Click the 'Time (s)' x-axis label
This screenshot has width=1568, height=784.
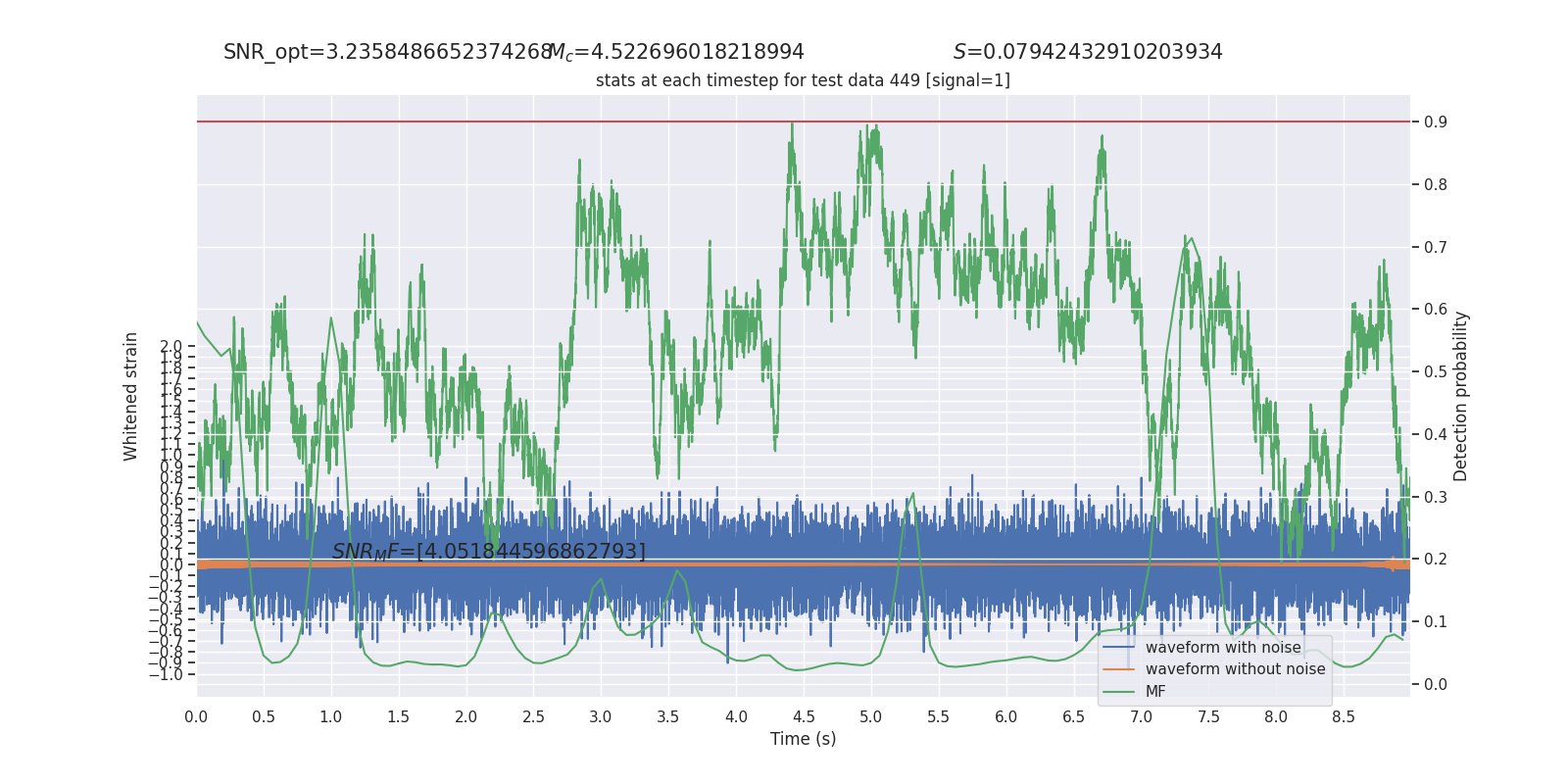803,739
